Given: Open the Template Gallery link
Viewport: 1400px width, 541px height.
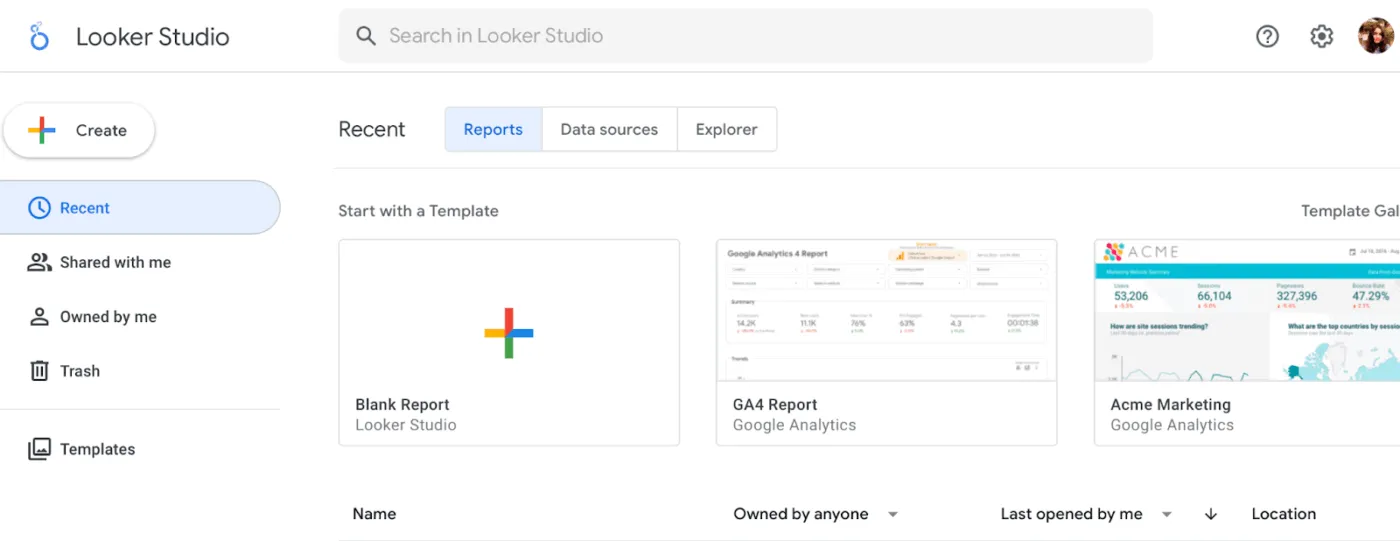Looking at the screenshot, I should (x=1350, y=211).
